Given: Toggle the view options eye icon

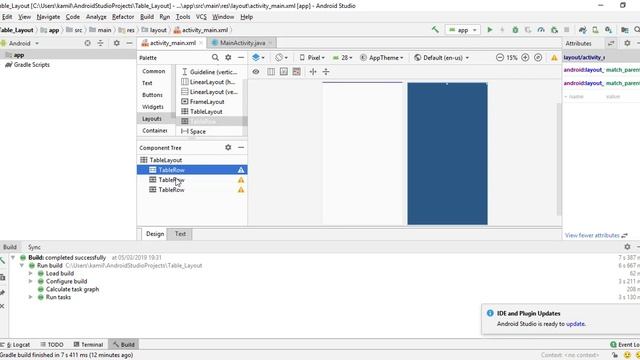Looking at the screenshot, I should pos(256,72).
